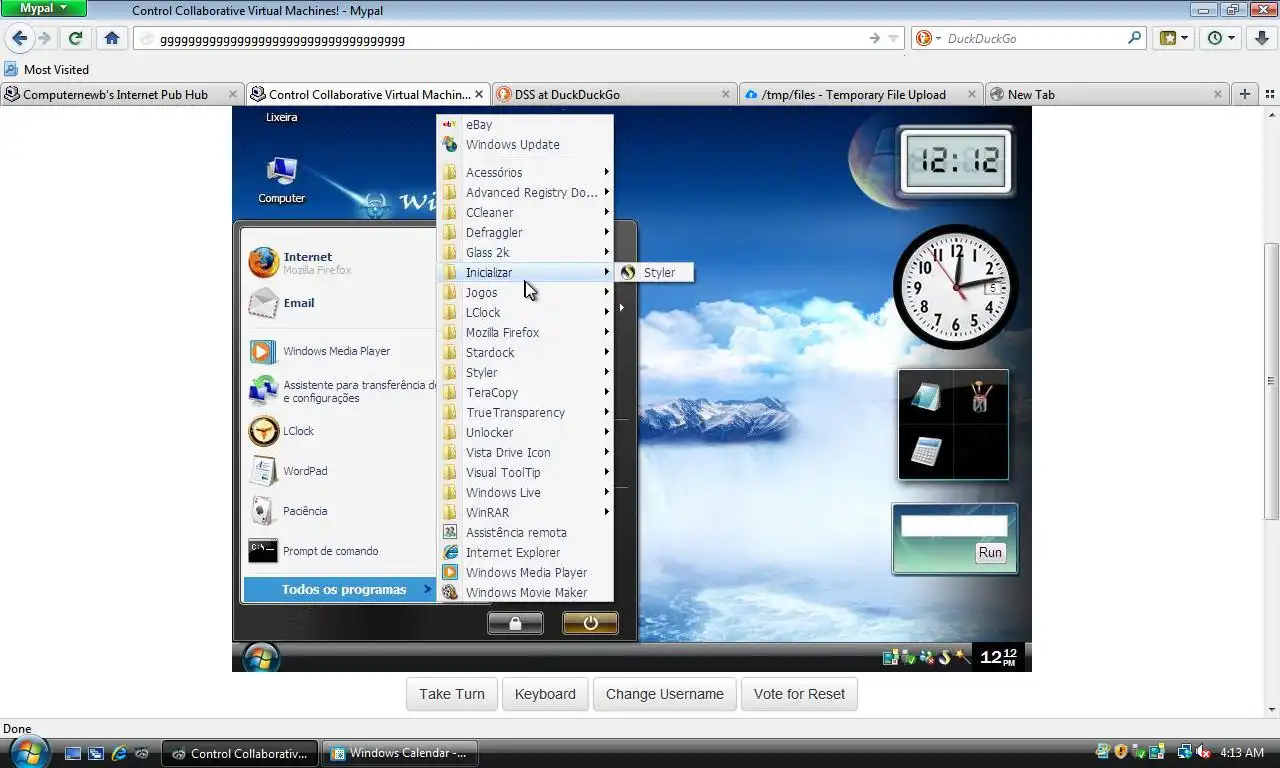1280x768 pixels.
Task: Click the search magnifier icon in DuckDuckGo box
Action: (1134, 38)
